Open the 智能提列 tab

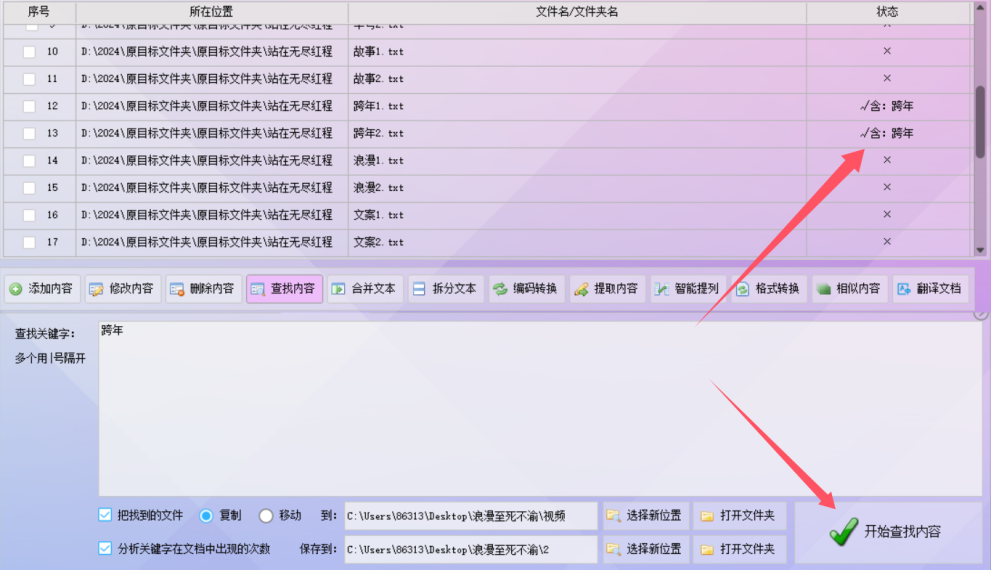coord(686,289)
